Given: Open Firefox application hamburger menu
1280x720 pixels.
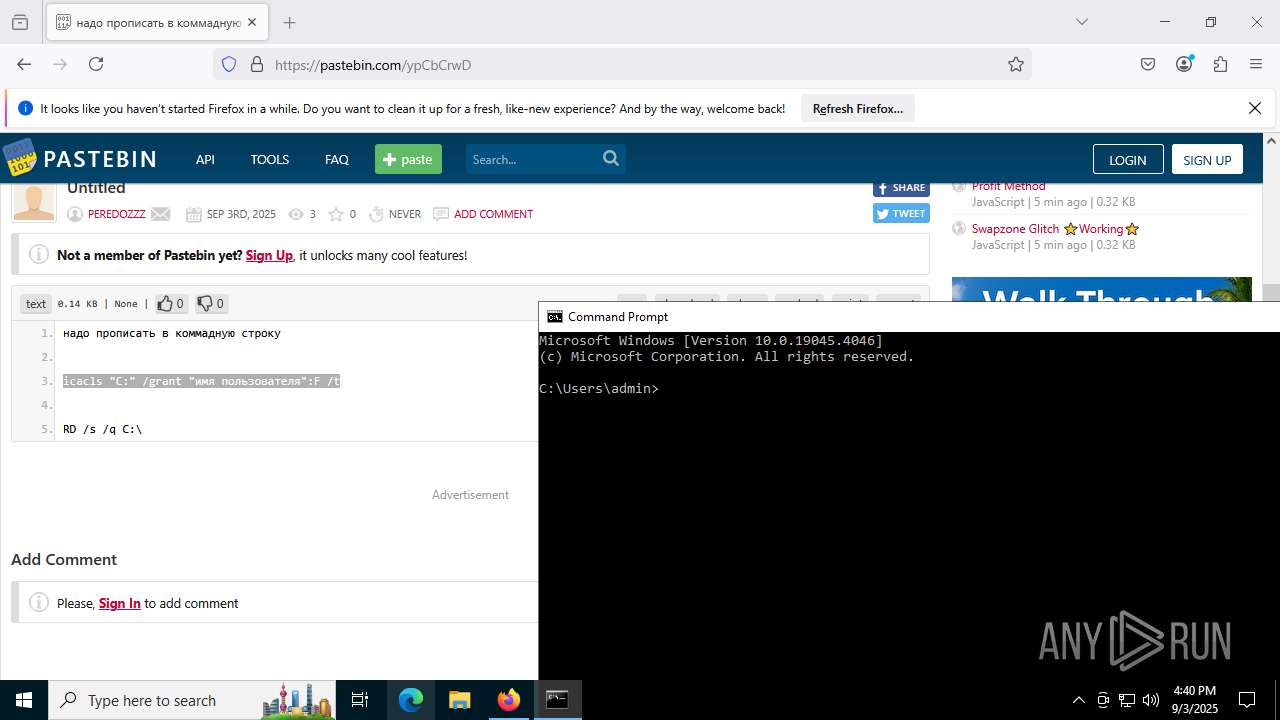Looking at the screenshot, I should tap(1256, 64).
